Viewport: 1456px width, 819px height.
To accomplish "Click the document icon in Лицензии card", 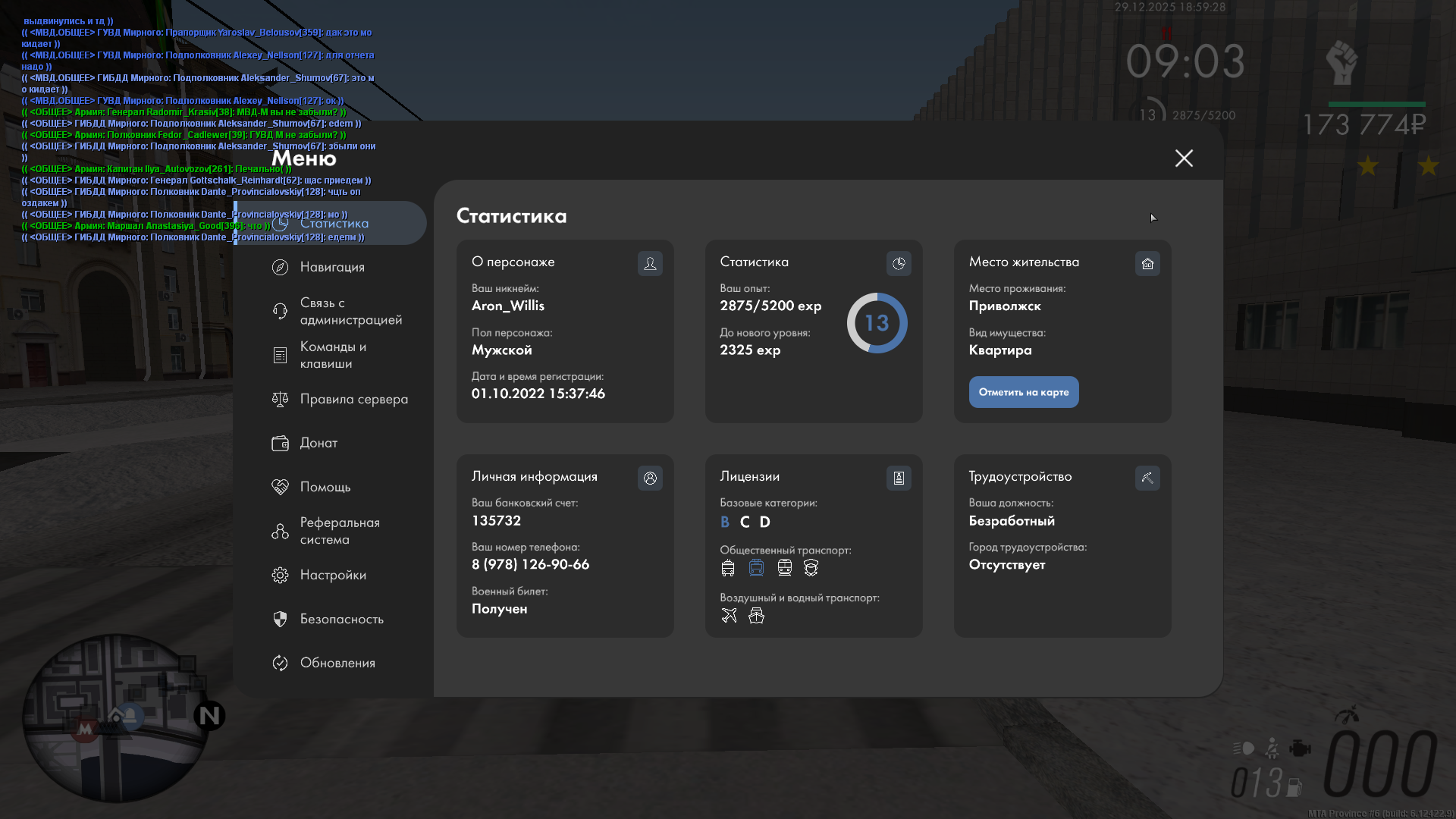I will coord(899,478).
